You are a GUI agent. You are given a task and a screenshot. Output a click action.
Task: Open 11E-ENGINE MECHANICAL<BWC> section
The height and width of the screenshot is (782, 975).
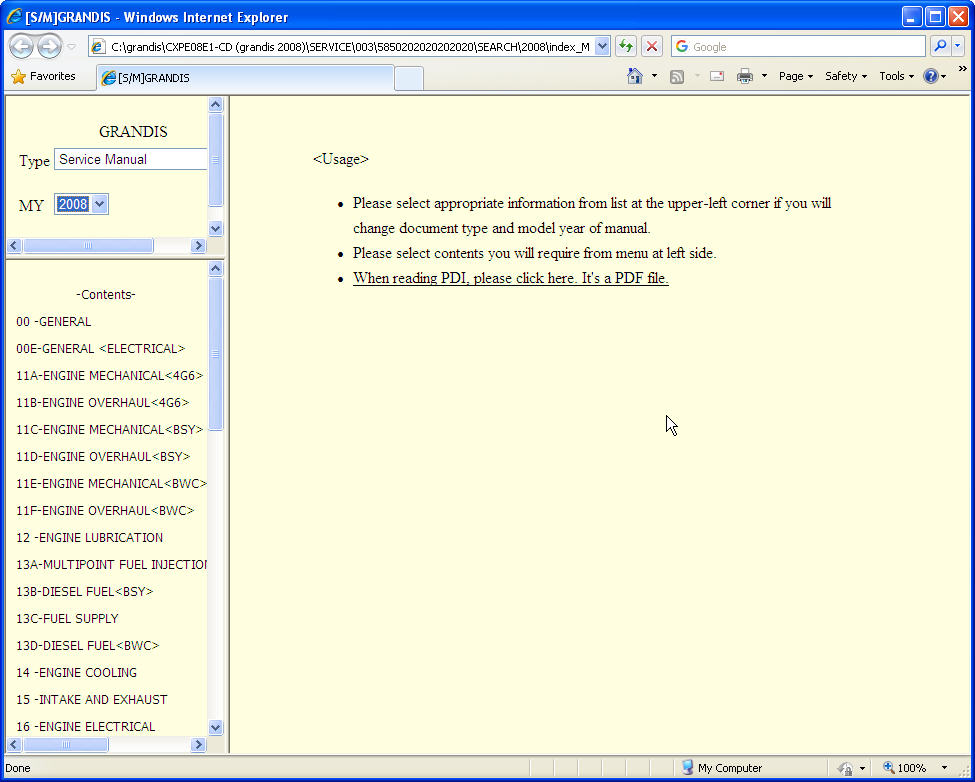(111, 484)
